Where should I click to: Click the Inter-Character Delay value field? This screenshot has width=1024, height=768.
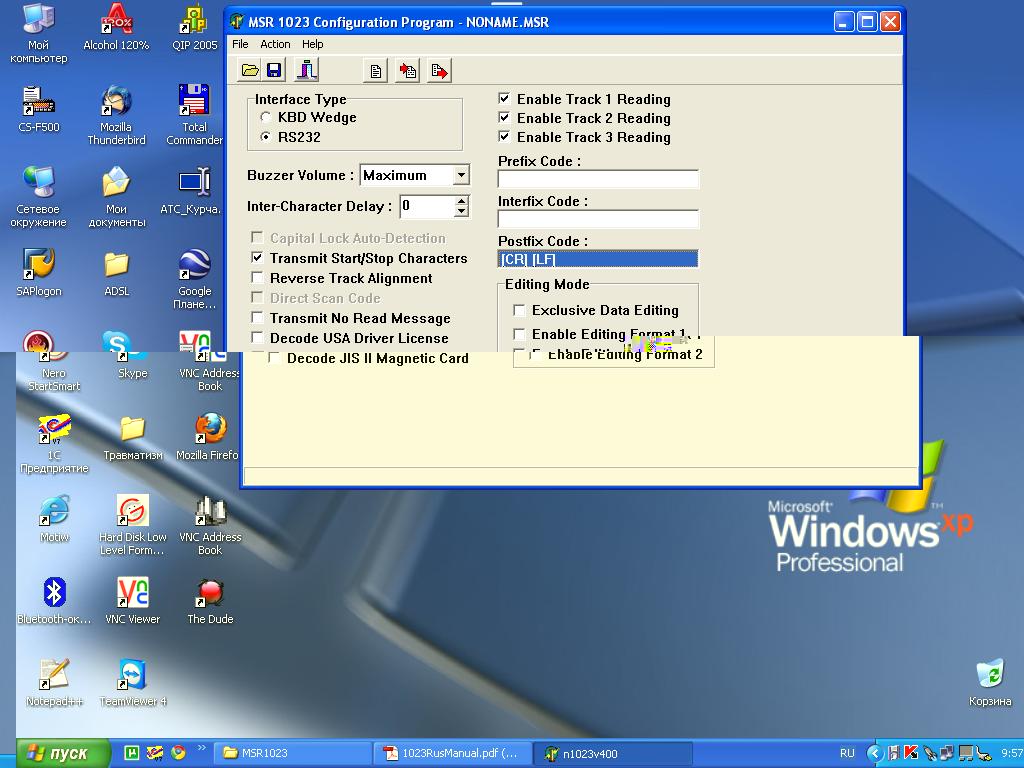pos(427,206)
